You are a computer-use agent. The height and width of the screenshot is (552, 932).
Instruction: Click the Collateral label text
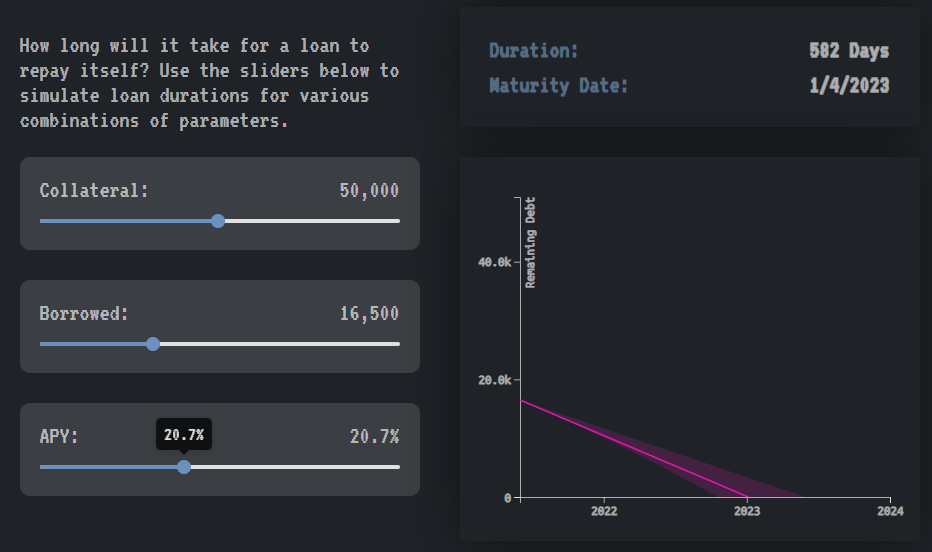pos(94,191)
